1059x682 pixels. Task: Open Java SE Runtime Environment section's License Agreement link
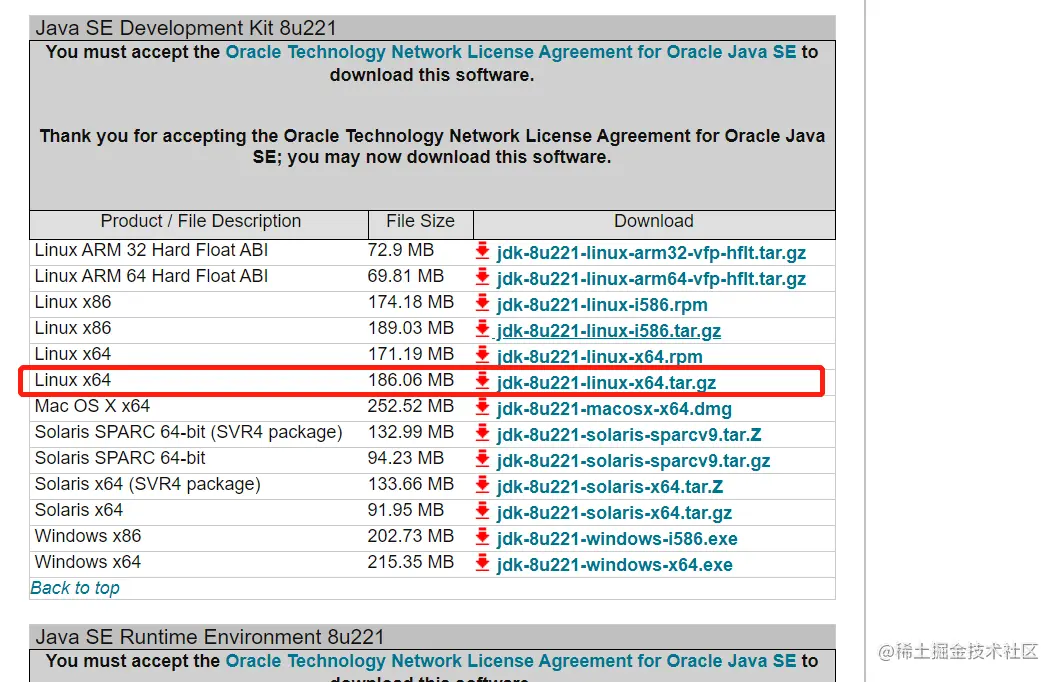click(x=511, y=661)
